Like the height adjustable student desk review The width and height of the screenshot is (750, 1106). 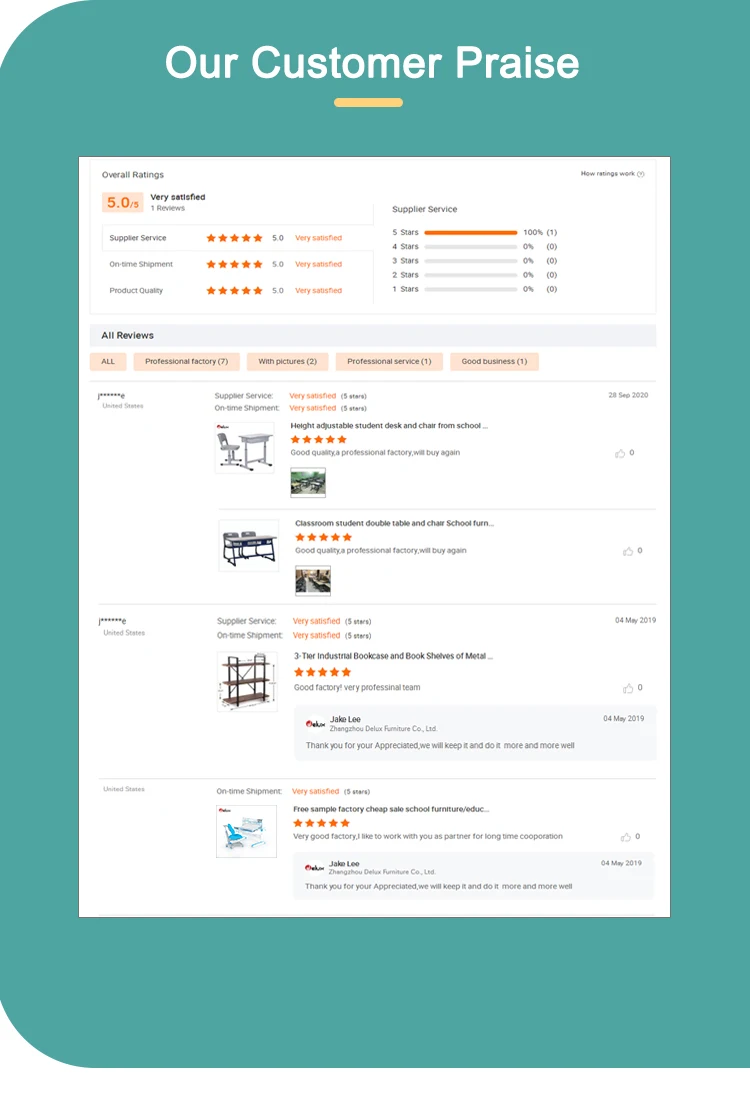(619, 454)
